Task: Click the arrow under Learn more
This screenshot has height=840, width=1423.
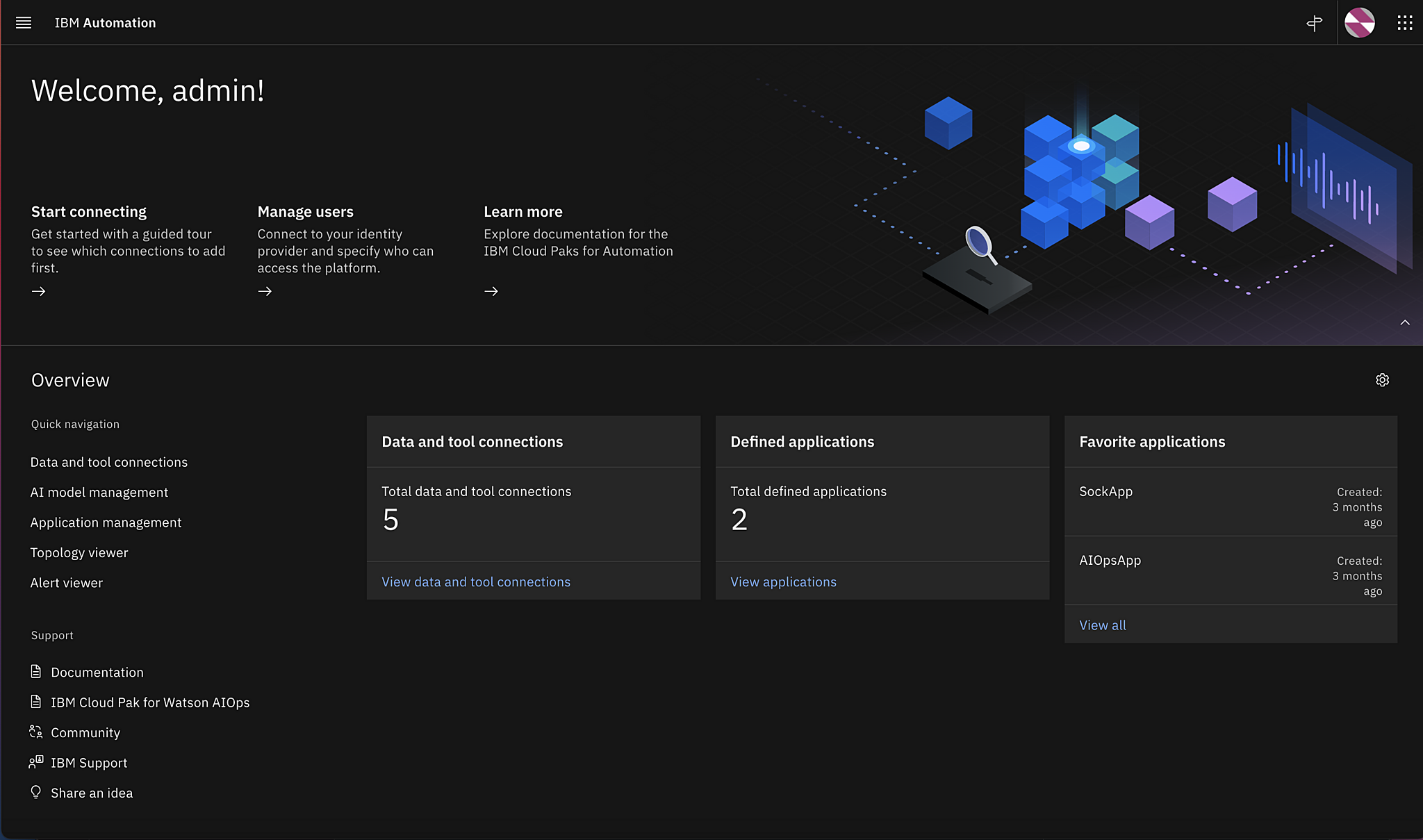Action: click(491, 291)
